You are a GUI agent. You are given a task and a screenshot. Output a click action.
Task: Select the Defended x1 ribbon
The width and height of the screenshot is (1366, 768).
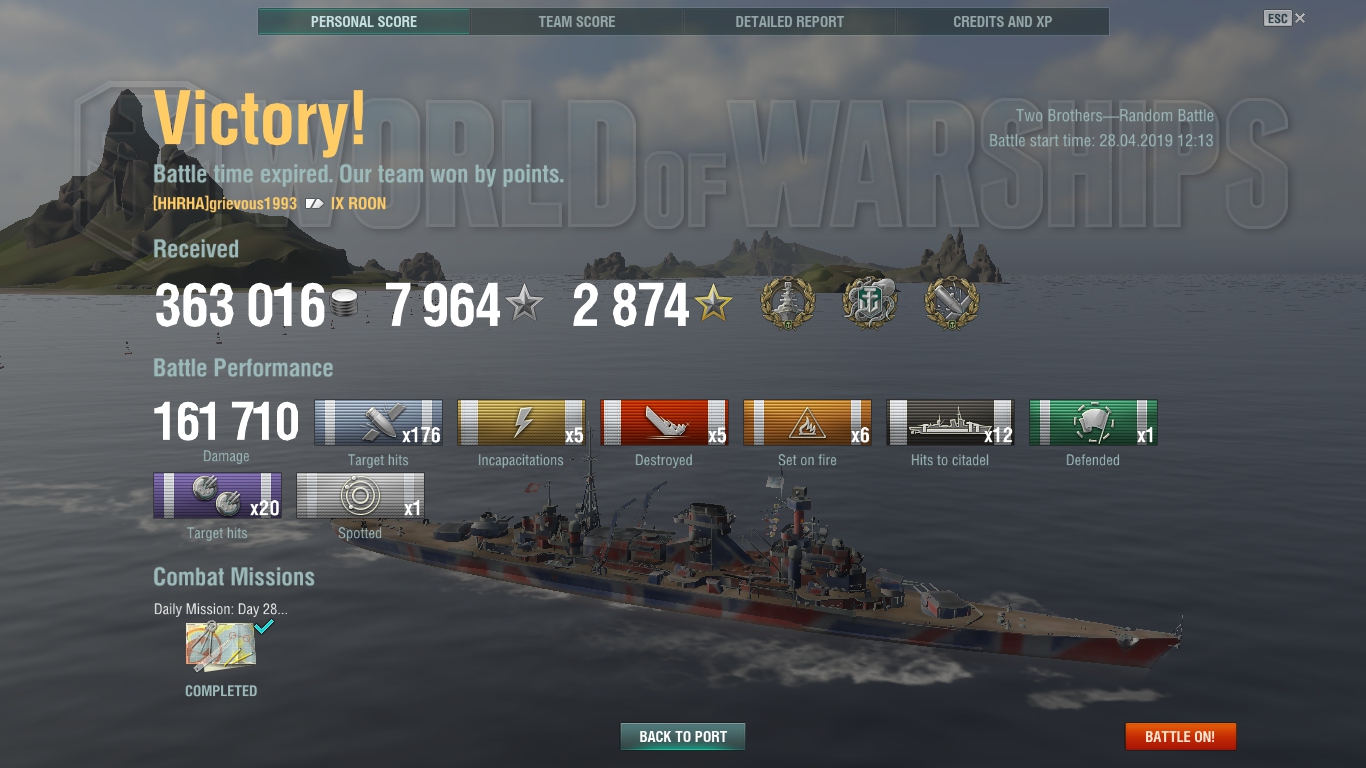click(1093, 423)
